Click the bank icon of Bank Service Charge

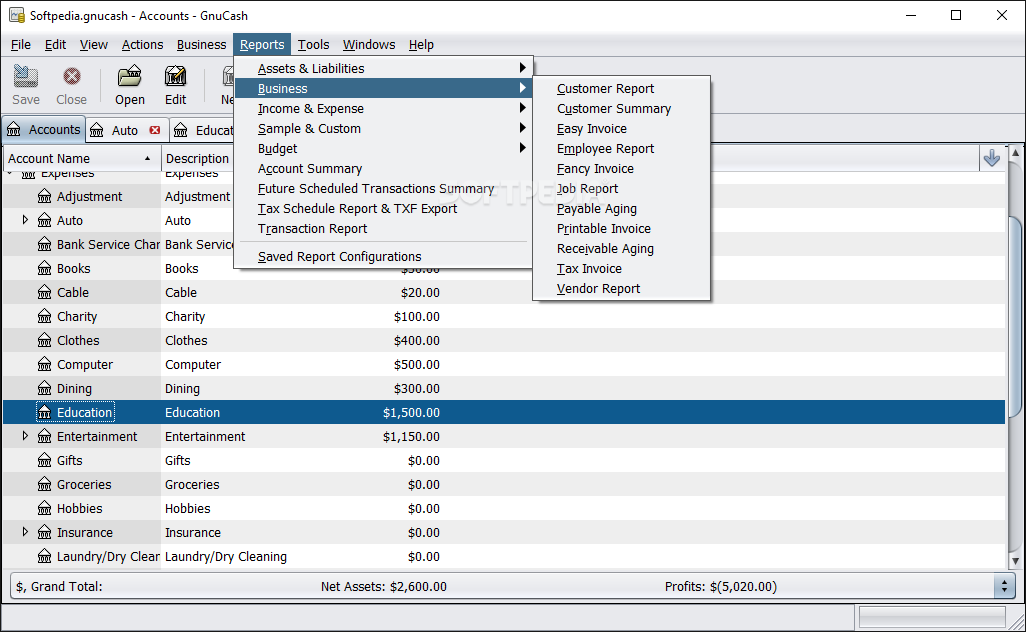click(44, 245)
